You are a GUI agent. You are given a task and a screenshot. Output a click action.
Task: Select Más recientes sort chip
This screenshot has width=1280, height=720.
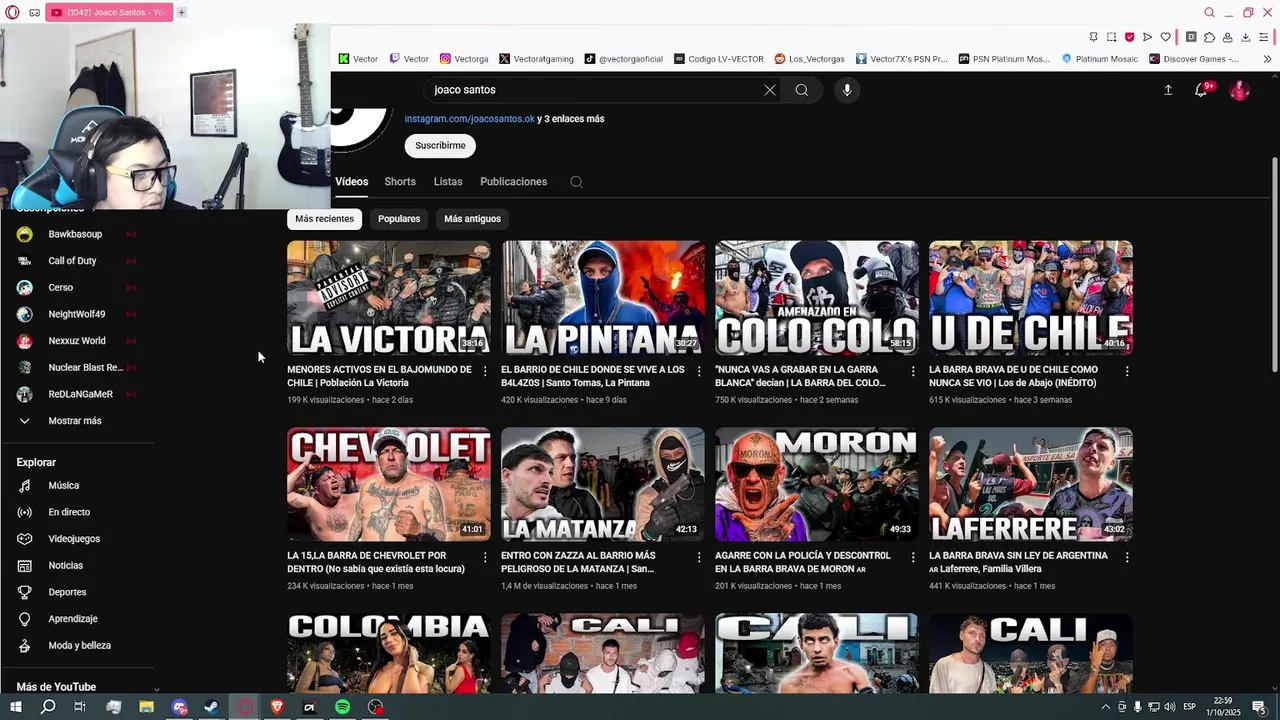324,219
